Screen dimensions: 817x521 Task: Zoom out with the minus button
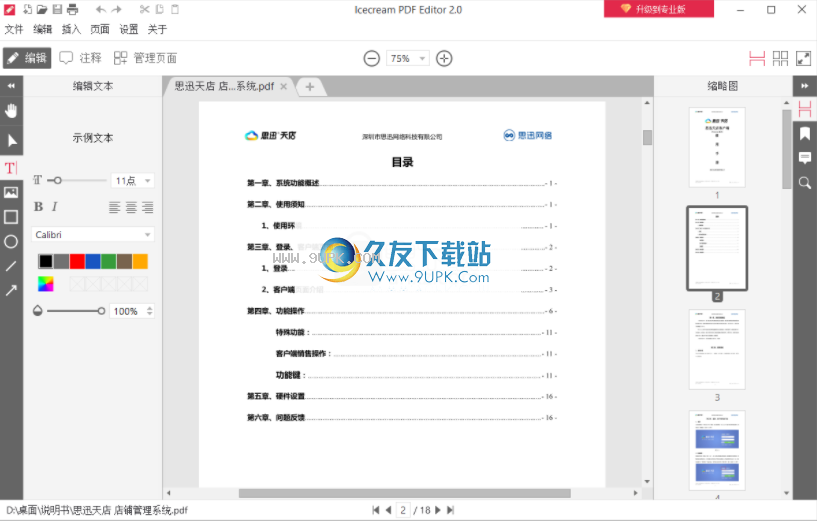pyautogui.click(x=372, y=58)
